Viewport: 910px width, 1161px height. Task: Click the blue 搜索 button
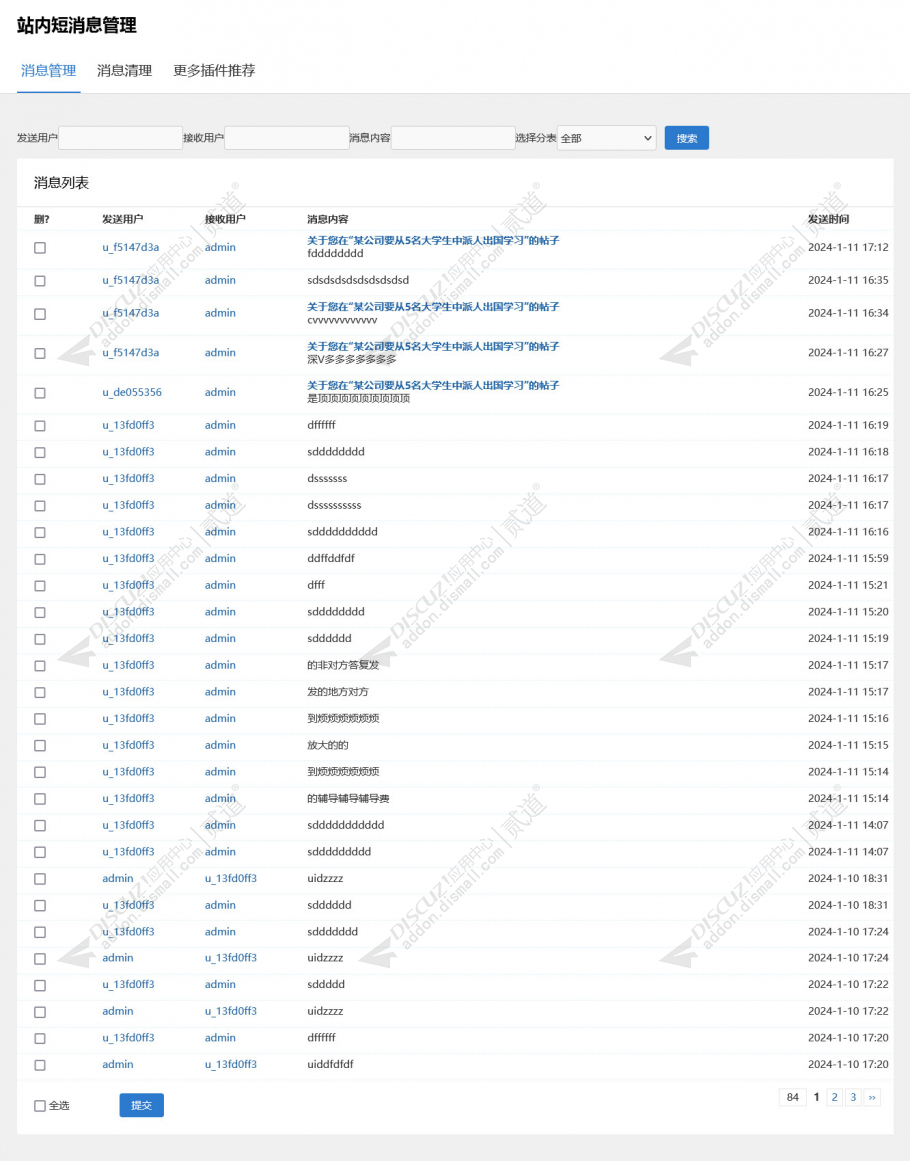coord(686,138)
